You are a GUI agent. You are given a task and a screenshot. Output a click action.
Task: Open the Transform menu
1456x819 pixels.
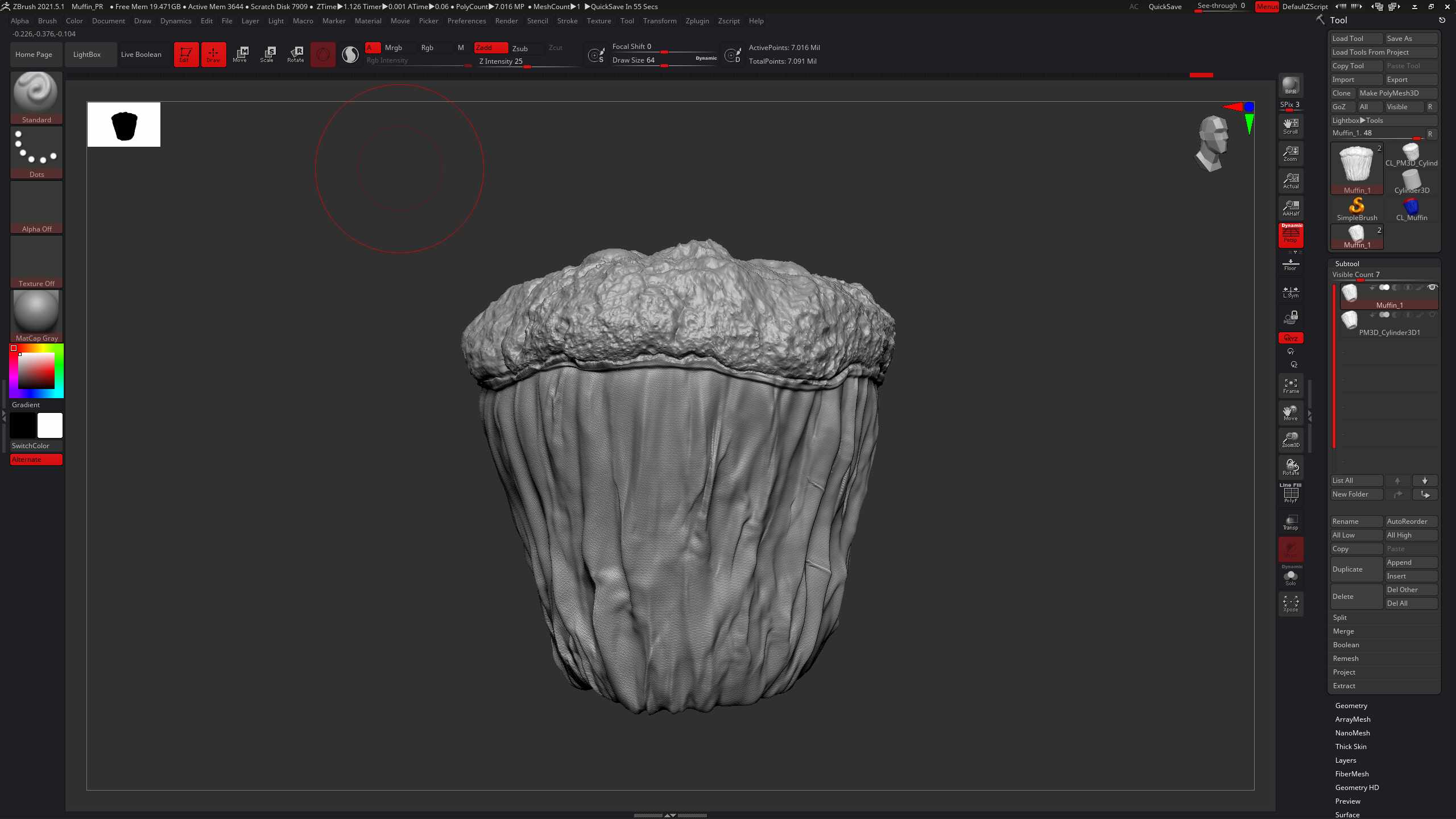coord(660,21)
